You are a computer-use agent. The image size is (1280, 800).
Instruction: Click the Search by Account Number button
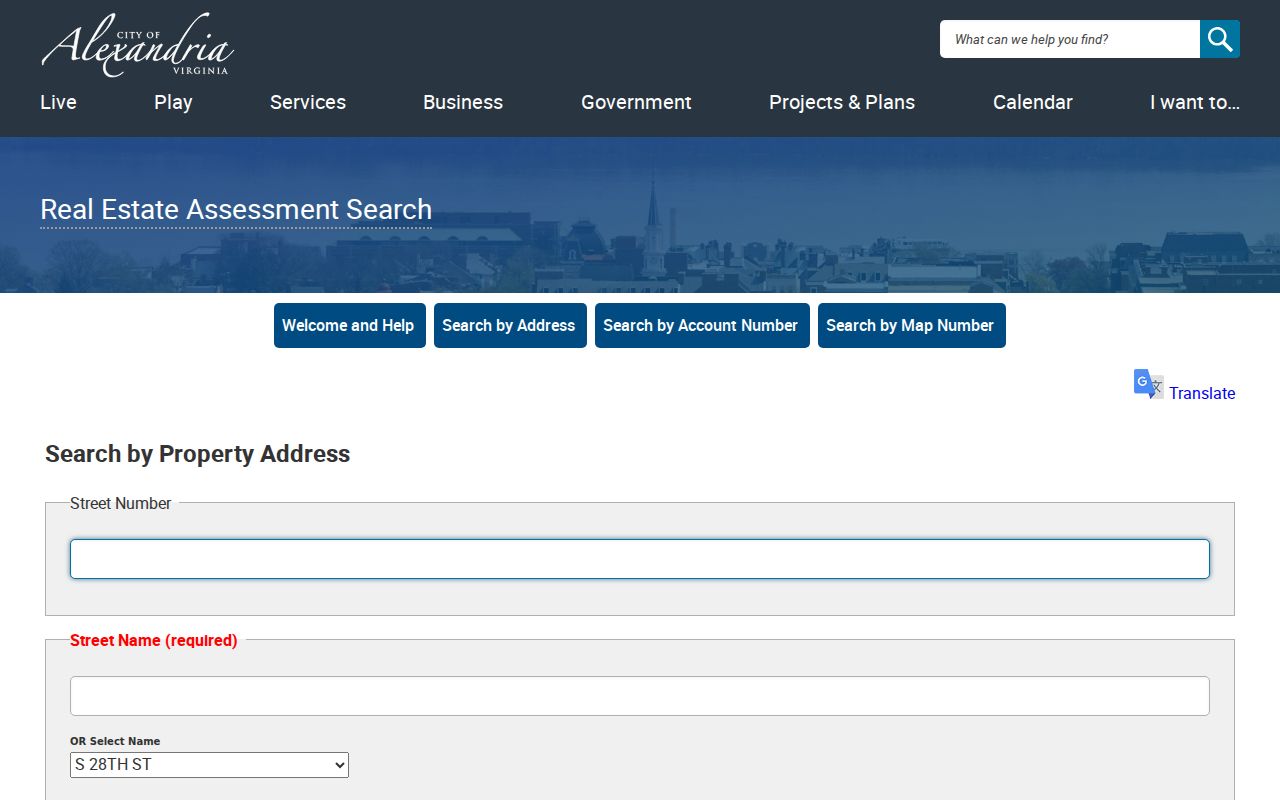[701, 326]
